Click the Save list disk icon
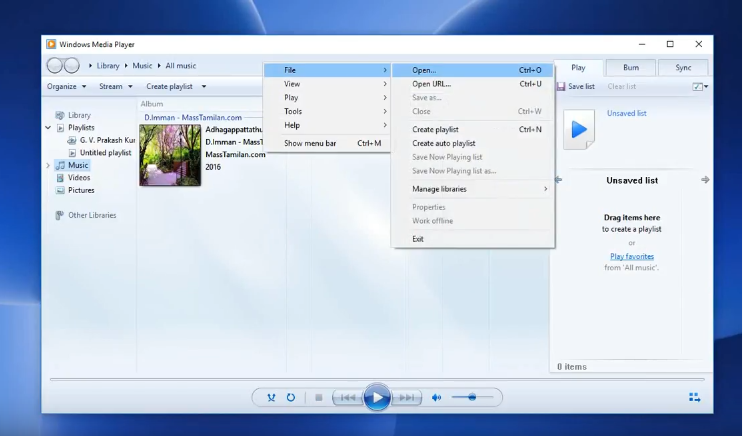The width and height of the screenshot is (743, 436). click(561, 87)
